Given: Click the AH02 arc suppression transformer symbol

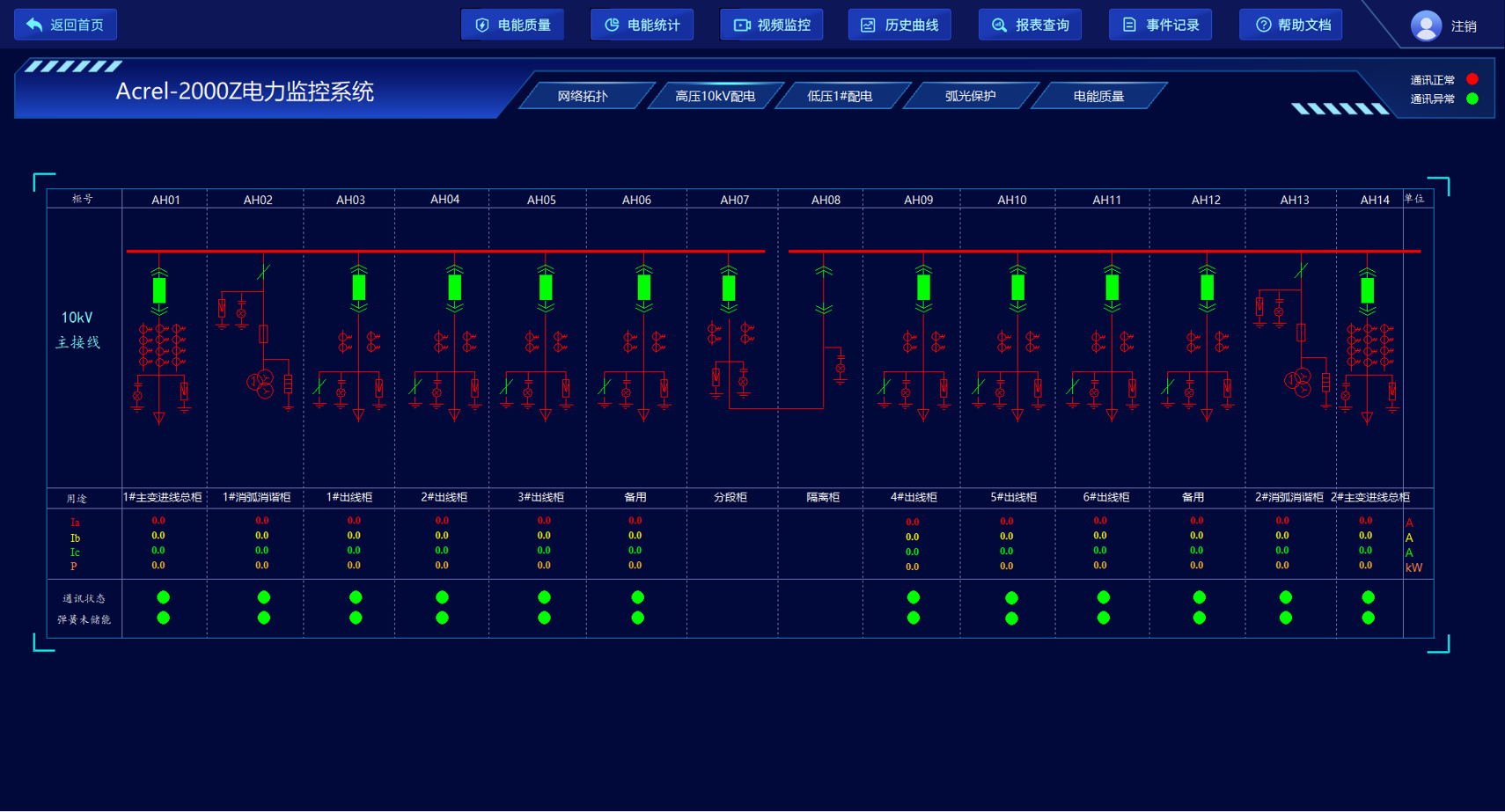Looking at the screenshot, I should click(x=261, y=384).
